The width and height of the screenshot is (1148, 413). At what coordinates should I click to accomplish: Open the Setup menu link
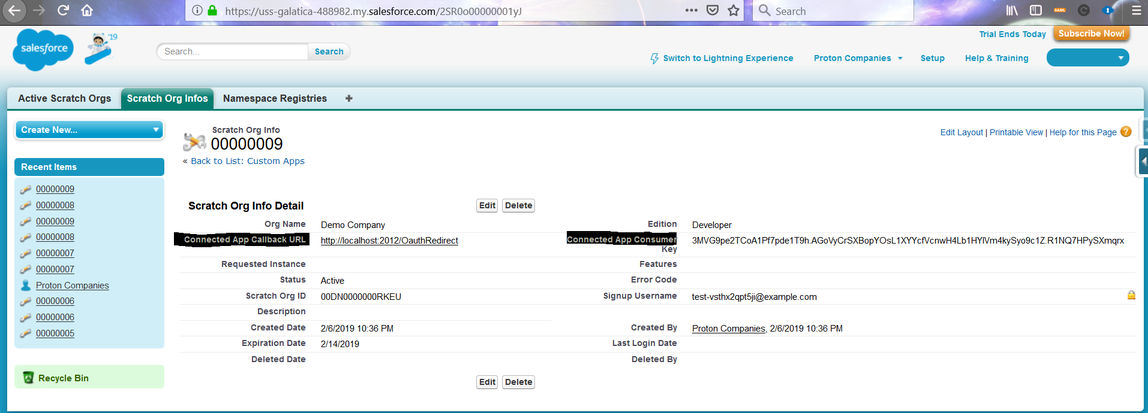[x=932, y=58]
